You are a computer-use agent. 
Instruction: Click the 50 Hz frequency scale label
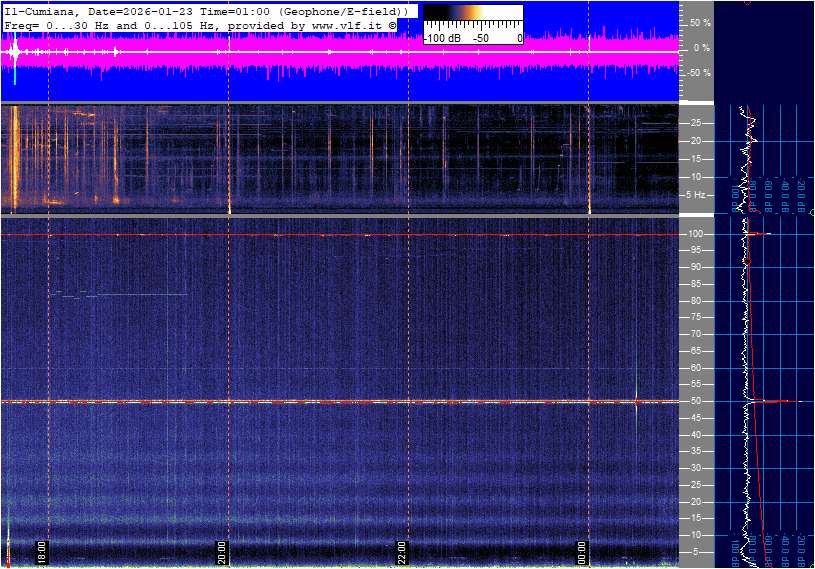pos(697,401)
